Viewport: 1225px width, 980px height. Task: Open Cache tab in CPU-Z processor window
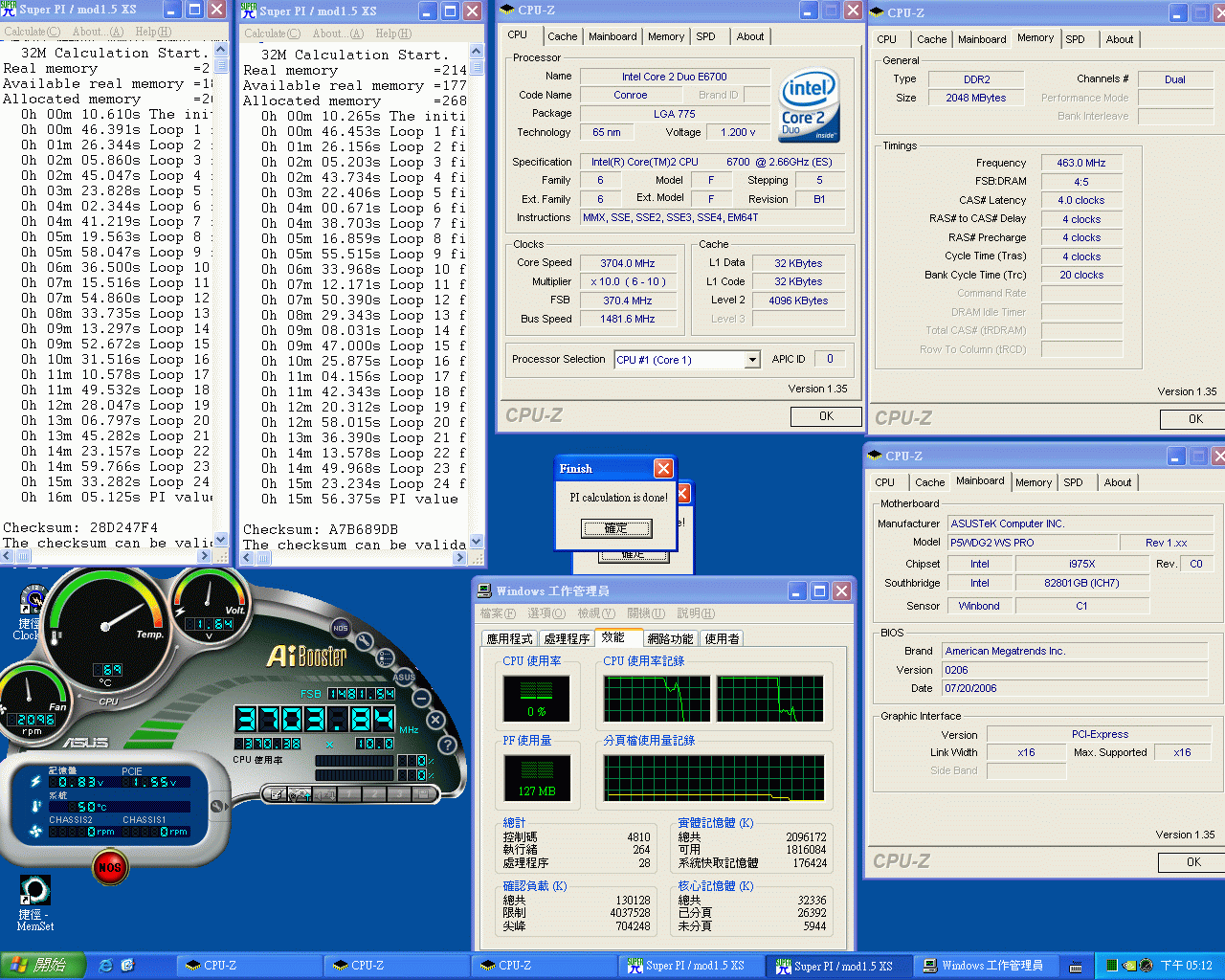[x=563, y=36]
